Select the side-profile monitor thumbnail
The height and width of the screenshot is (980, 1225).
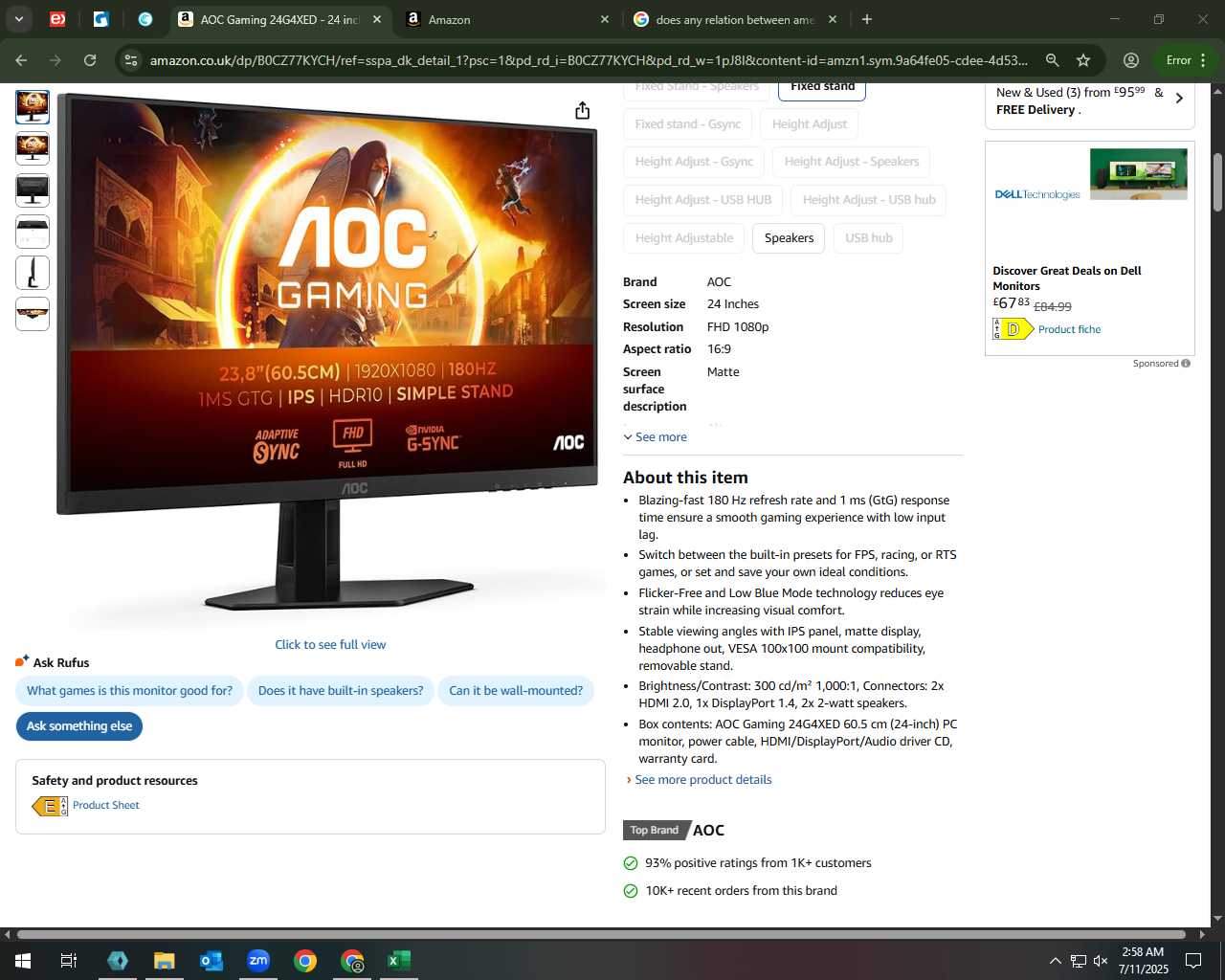33,272
